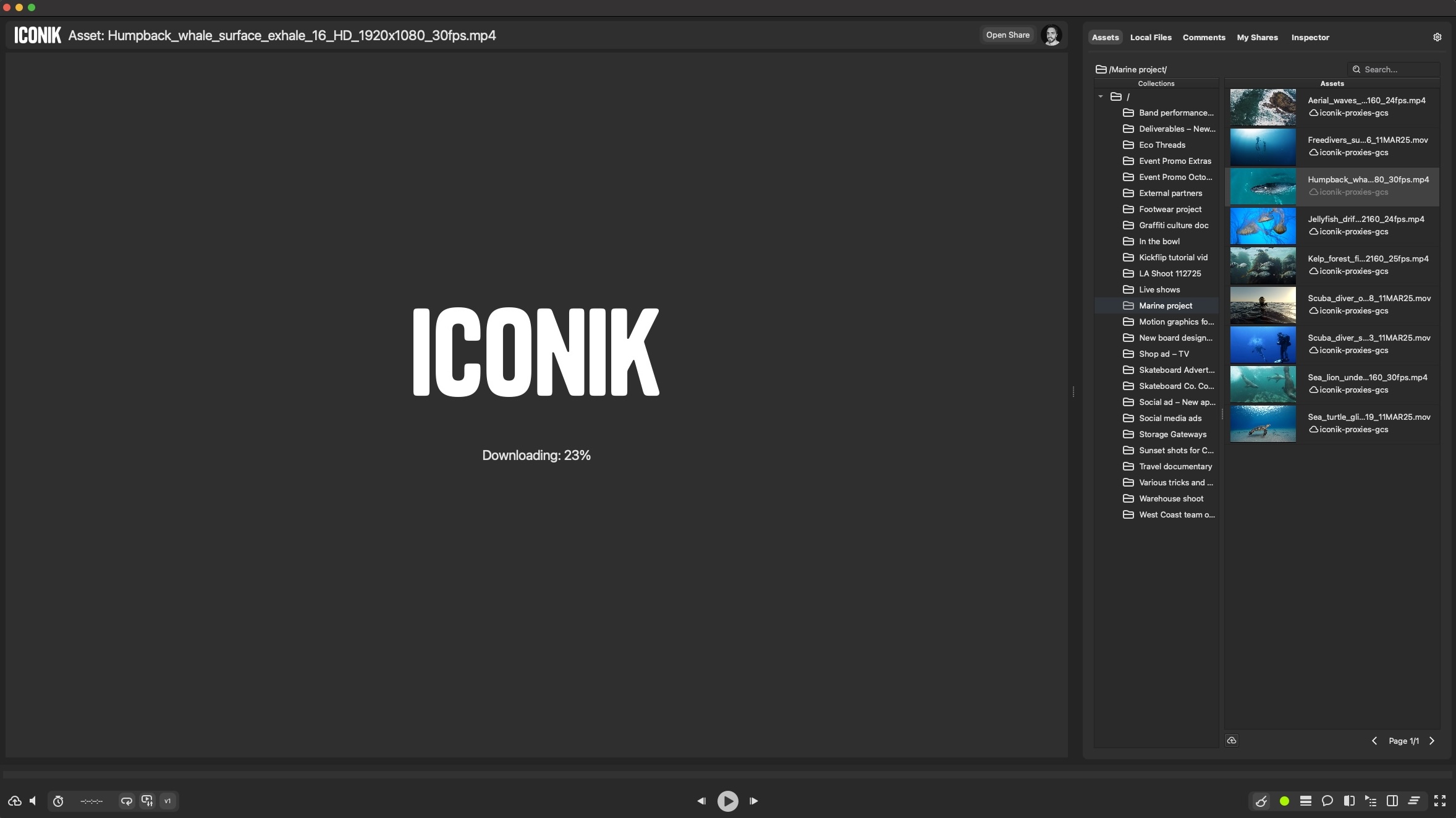Click the stopwatch timecode icon
1456x818 pixels.
pos(58,801)
